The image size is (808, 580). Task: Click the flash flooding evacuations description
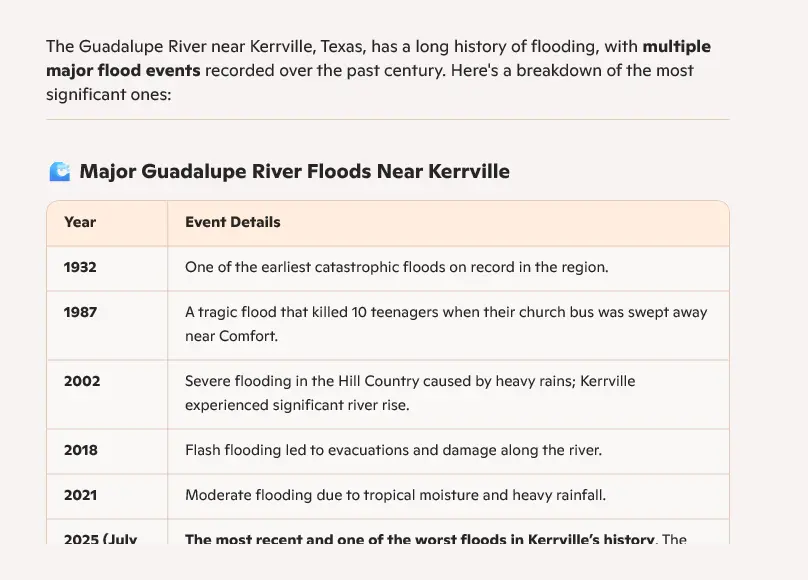(393, 450)
